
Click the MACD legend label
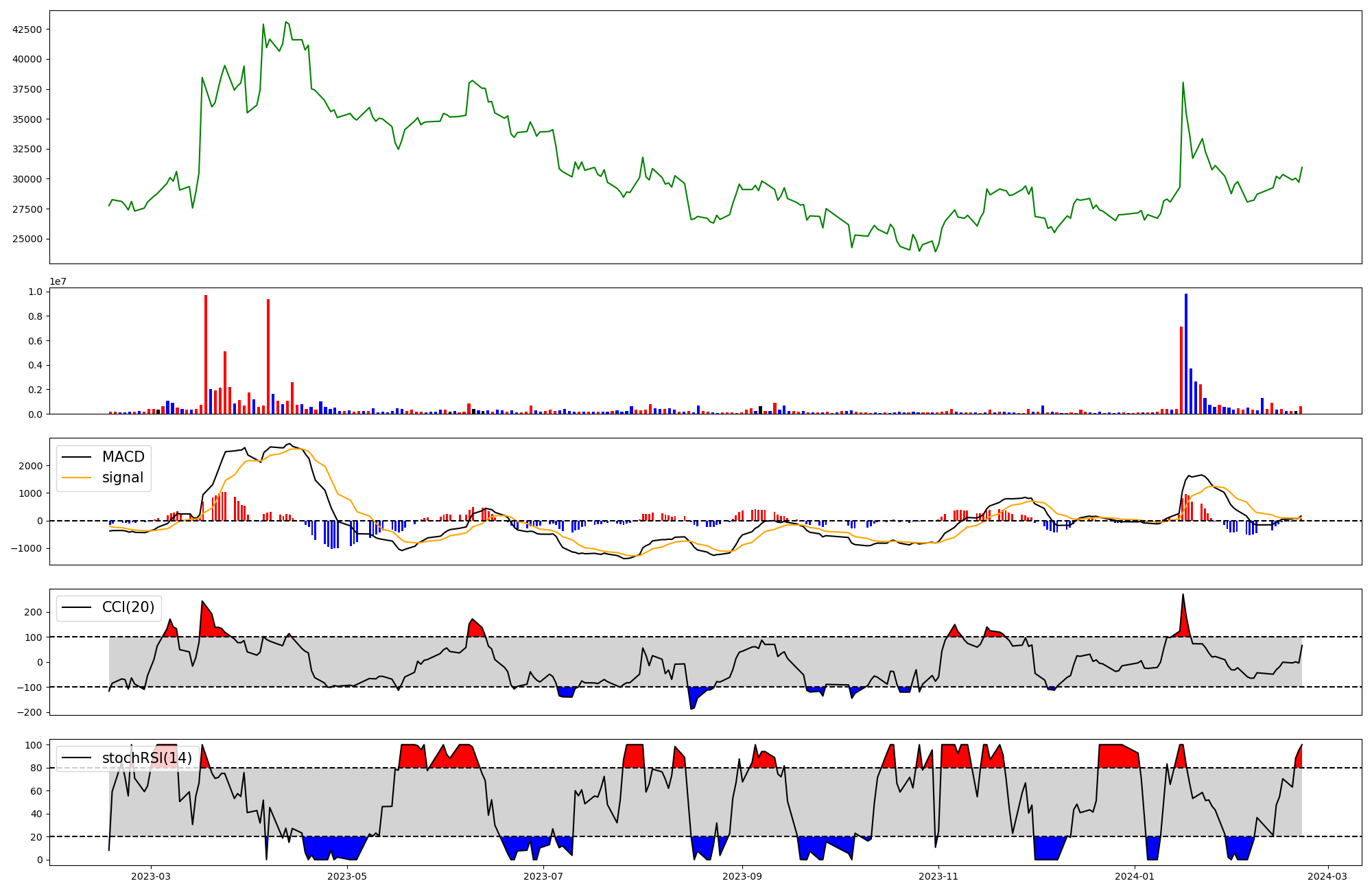(x=123, y=457)
